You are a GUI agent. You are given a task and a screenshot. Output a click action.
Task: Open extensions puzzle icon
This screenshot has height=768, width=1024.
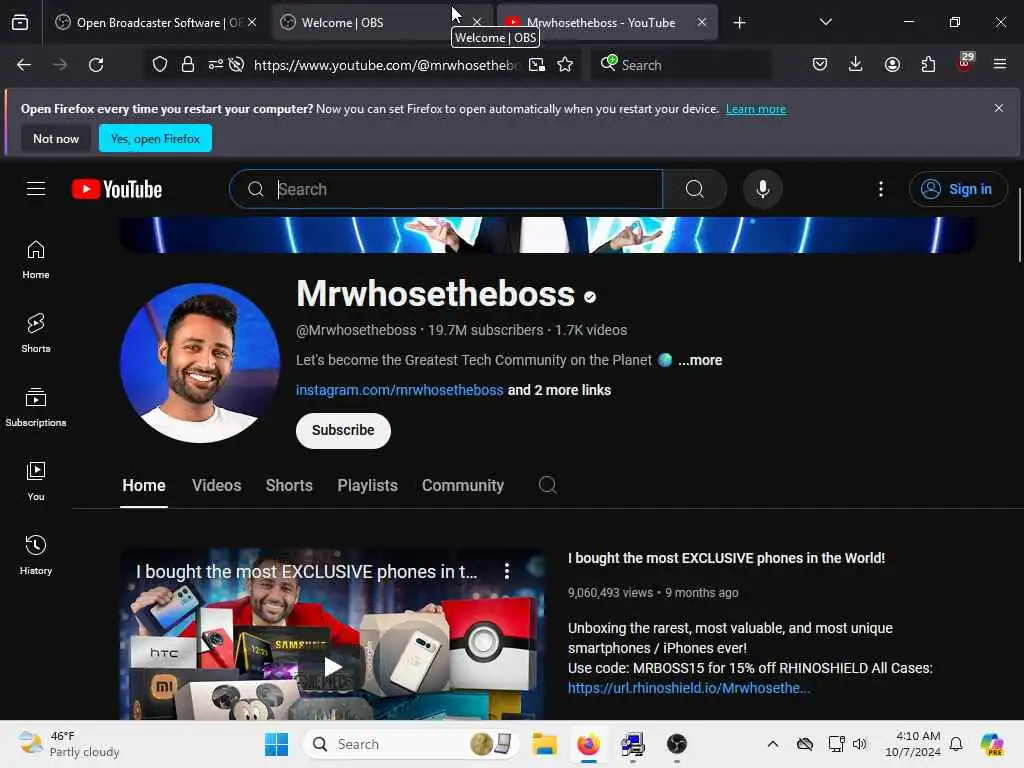[928, 64]
